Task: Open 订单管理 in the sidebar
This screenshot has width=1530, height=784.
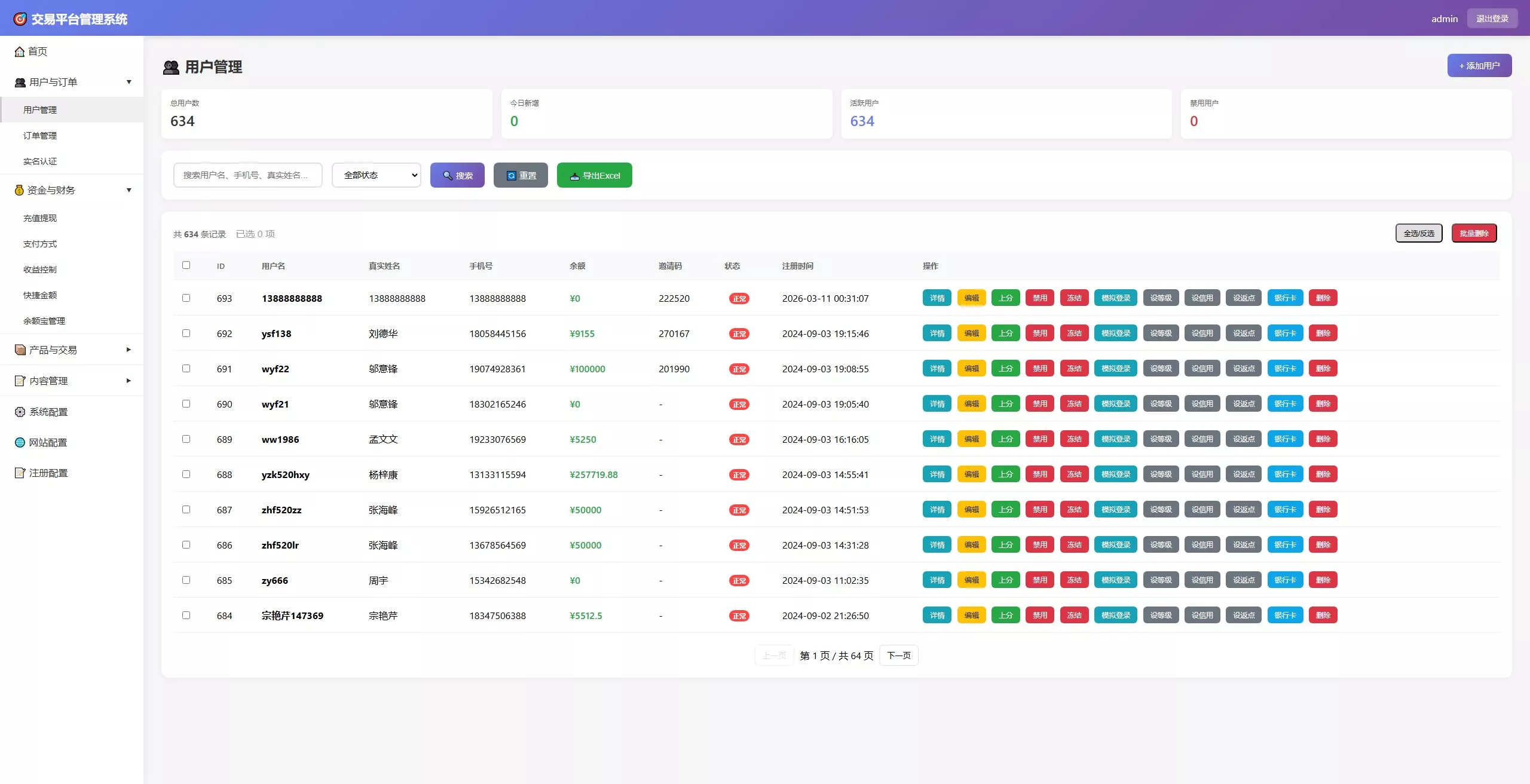Action: point(40,136)
